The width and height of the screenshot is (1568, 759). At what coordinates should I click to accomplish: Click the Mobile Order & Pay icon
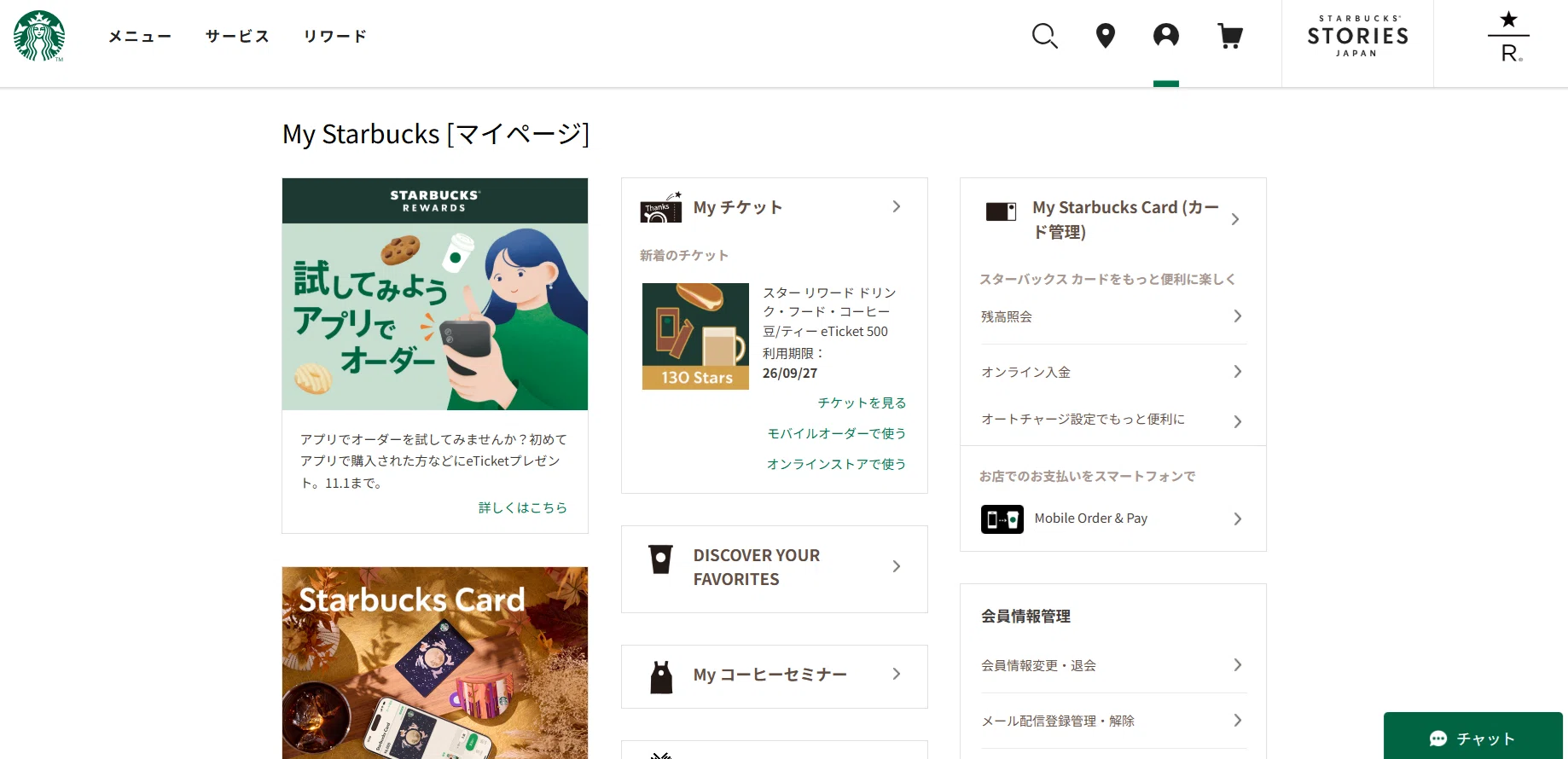[1002, 519]
